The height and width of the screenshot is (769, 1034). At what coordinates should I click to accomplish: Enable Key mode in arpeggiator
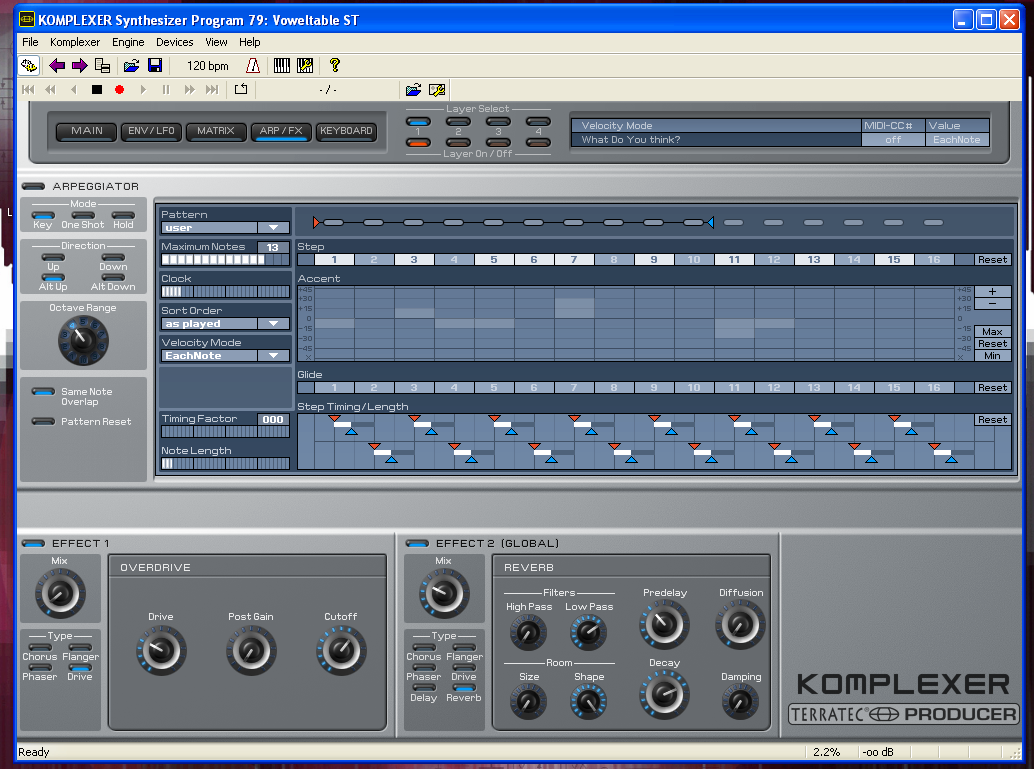[x=43, y=215]
